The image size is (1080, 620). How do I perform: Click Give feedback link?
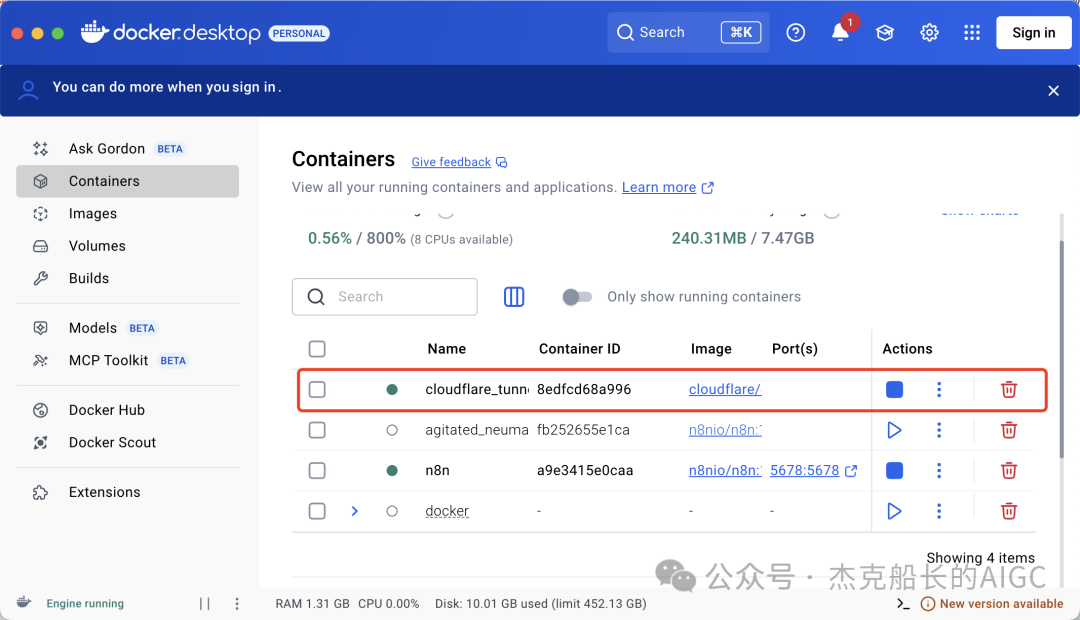tap(451, 162)
